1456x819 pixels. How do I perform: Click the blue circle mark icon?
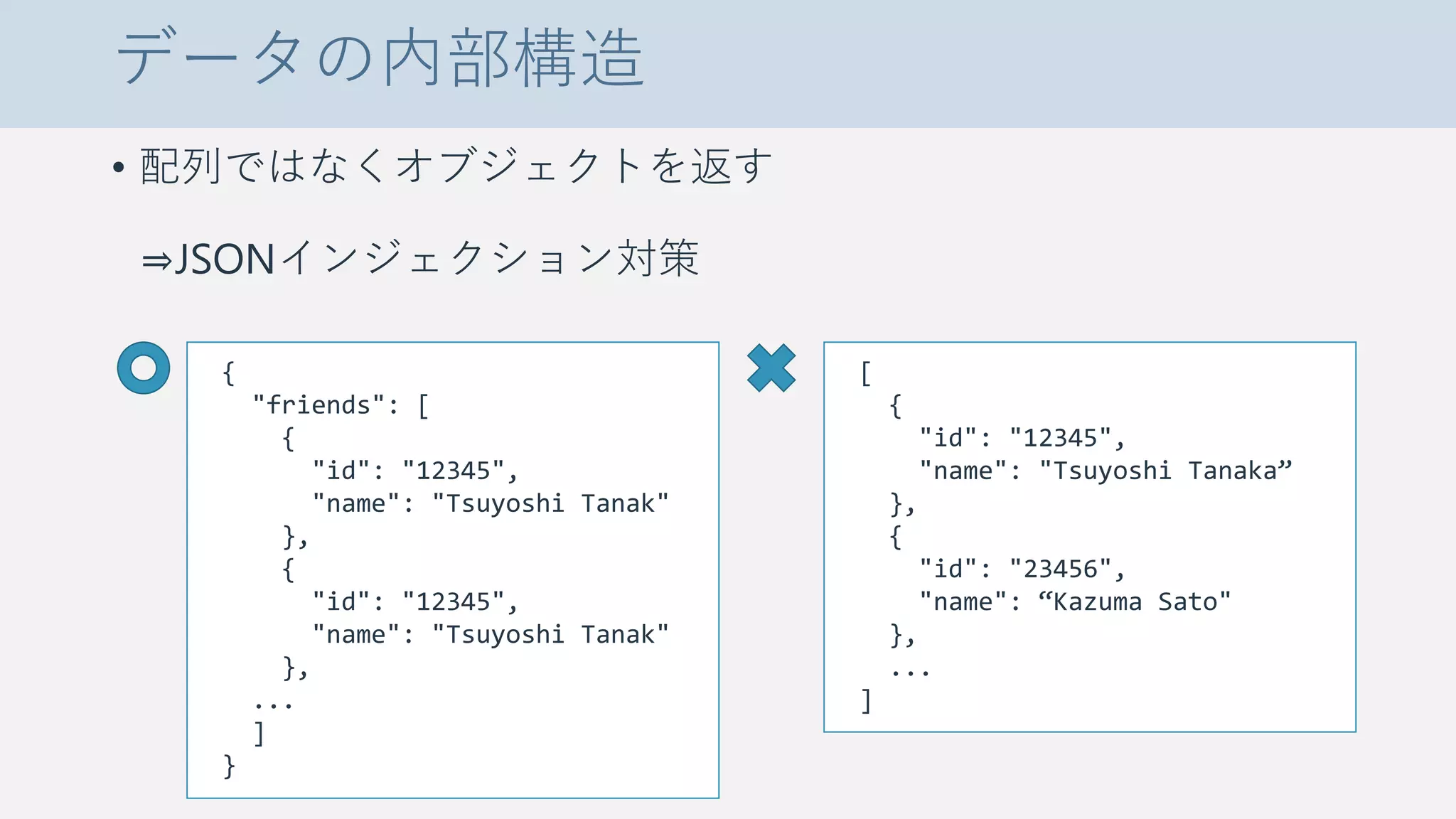point(144,368)
